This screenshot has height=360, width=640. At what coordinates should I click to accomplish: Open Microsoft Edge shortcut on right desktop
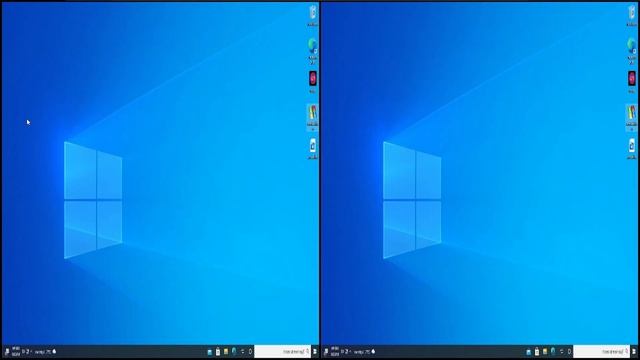(x=632, y=51)
